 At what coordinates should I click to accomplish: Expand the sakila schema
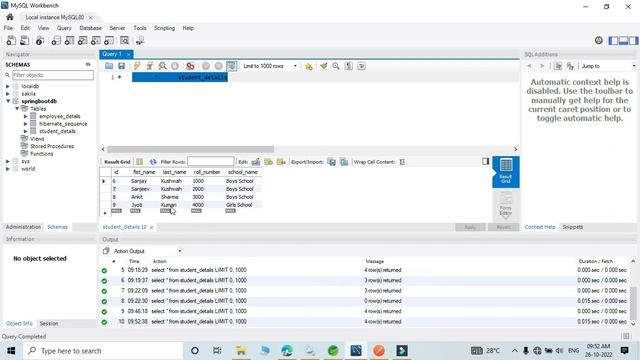tap(8, 93)
